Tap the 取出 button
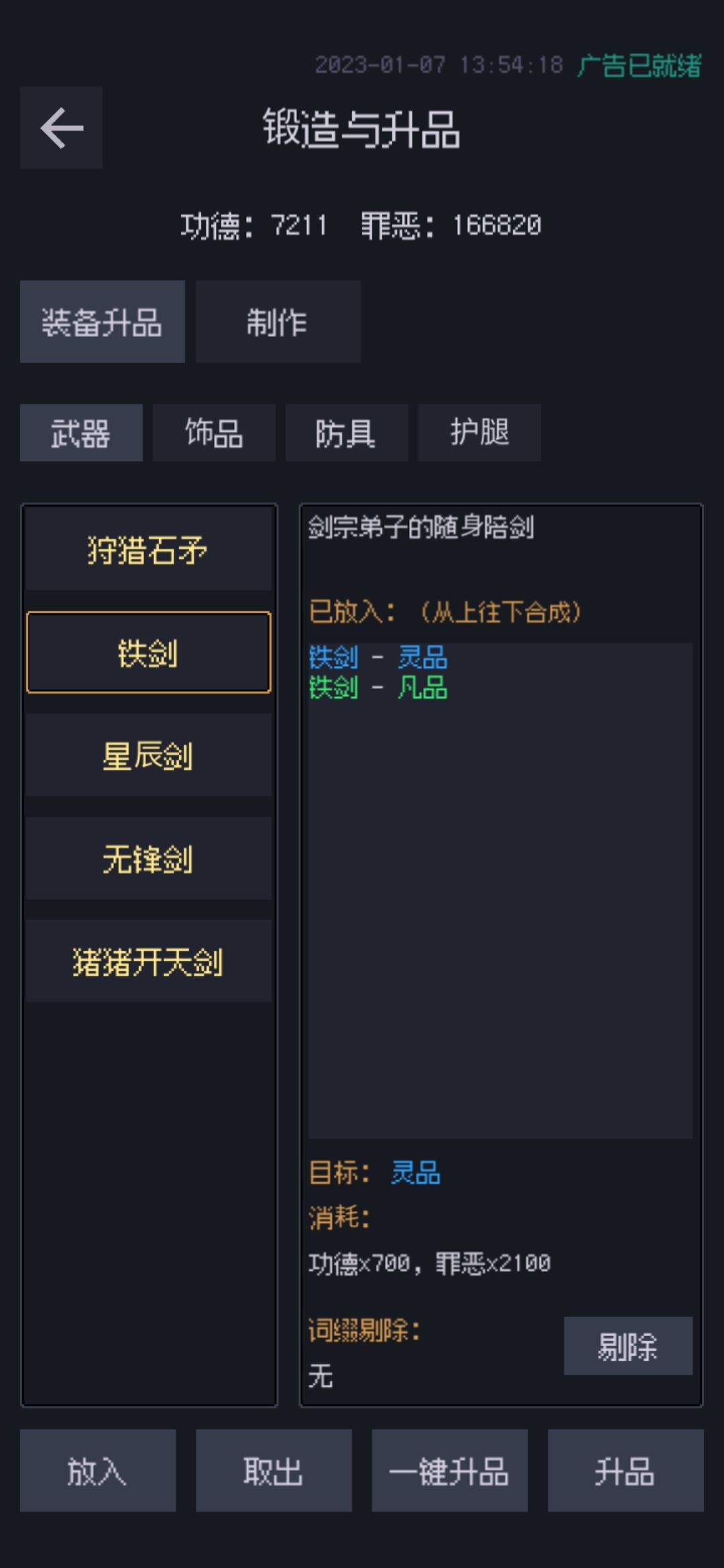Image resolution: width=724 pixels, height=1568 pixels. [x=274, y=1471]
